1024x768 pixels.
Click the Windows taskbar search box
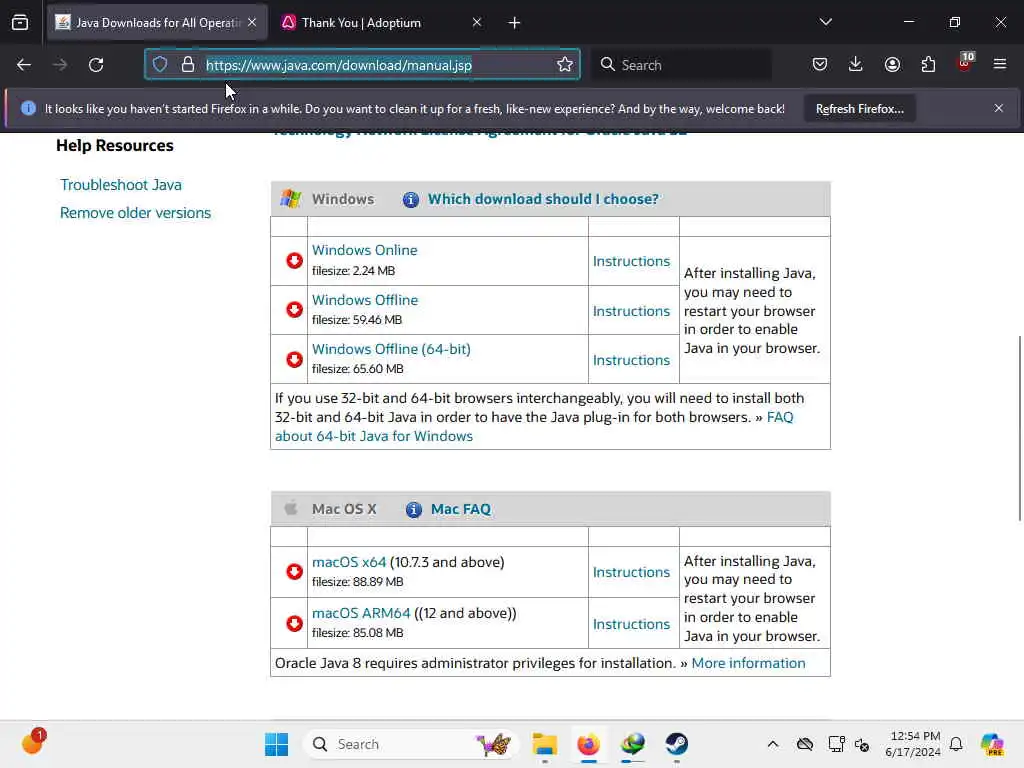pyautogui.click(x=410, y=744)
